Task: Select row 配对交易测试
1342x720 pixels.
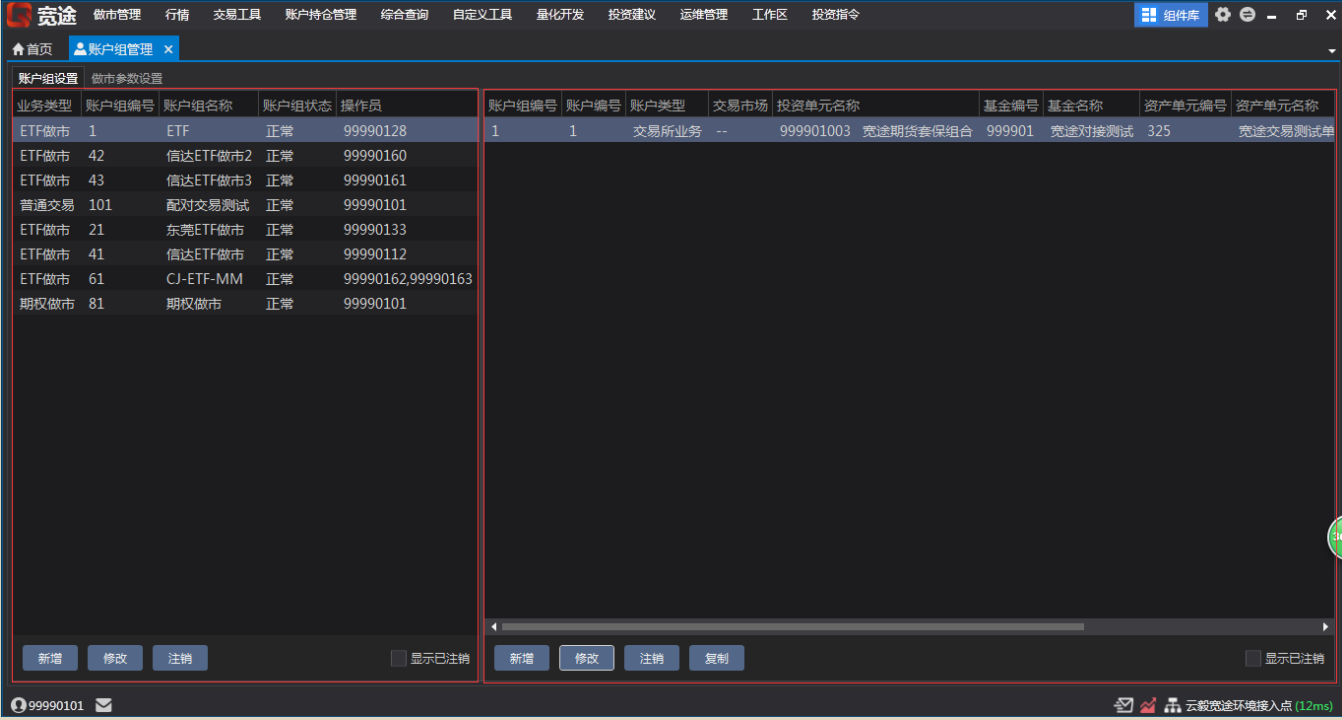Action: click(x=245, y=205)
